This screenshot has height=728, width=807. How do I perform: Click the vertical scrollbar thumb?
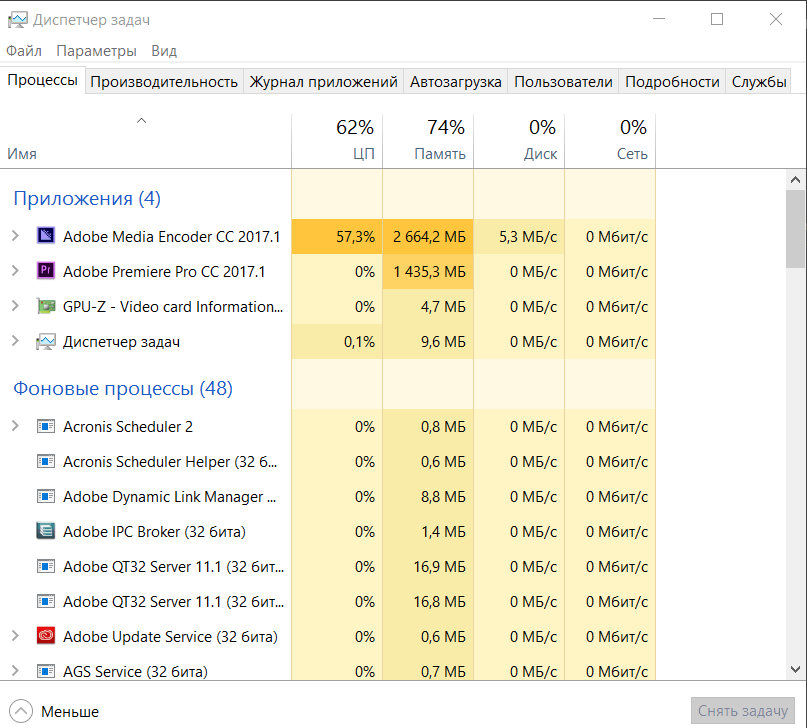pyautogui.click(x=796, y=229)
